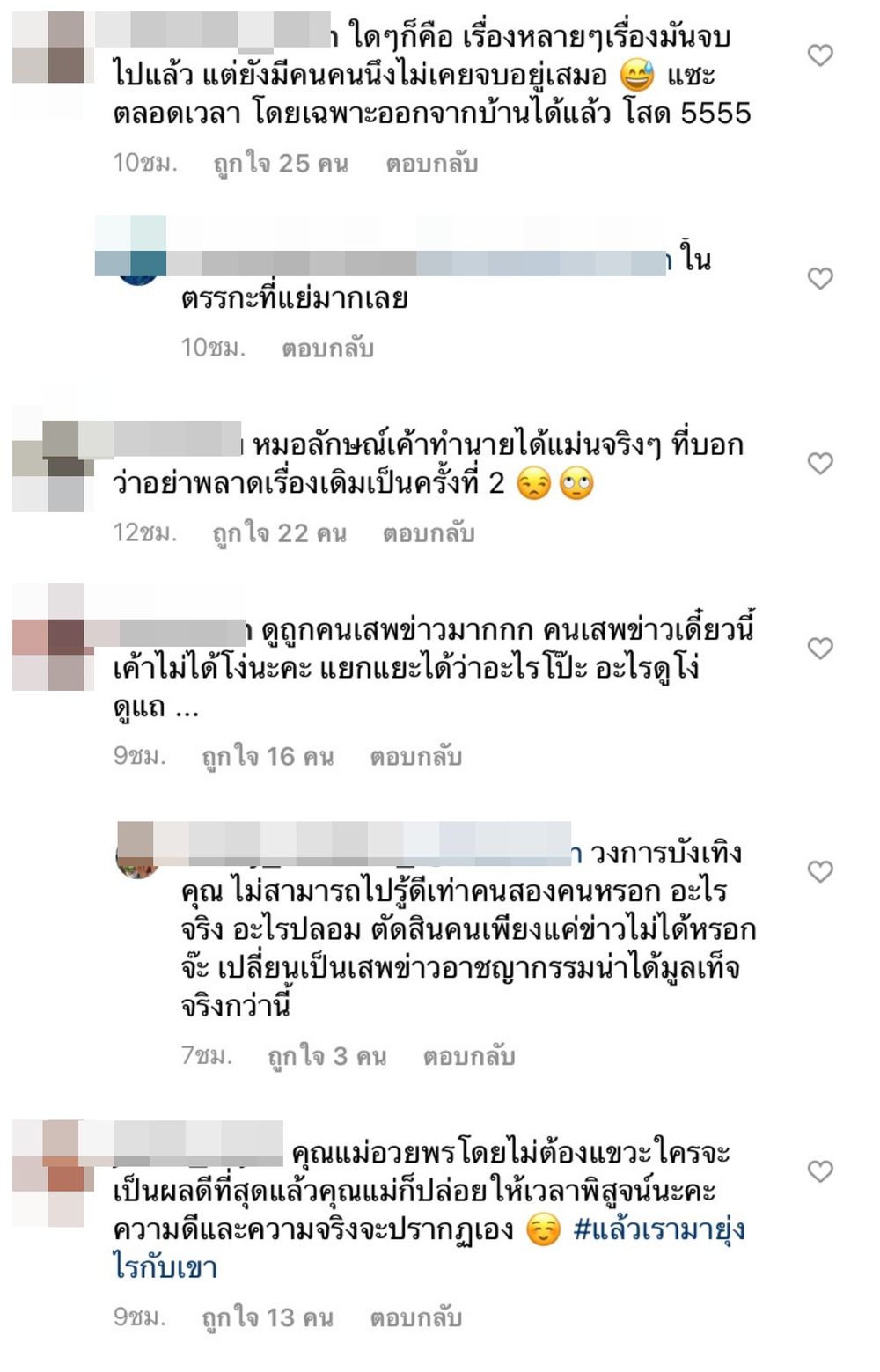Heart the comment with #แล้วเรามายุ่งไรกับเขา hashtag

820,1171
